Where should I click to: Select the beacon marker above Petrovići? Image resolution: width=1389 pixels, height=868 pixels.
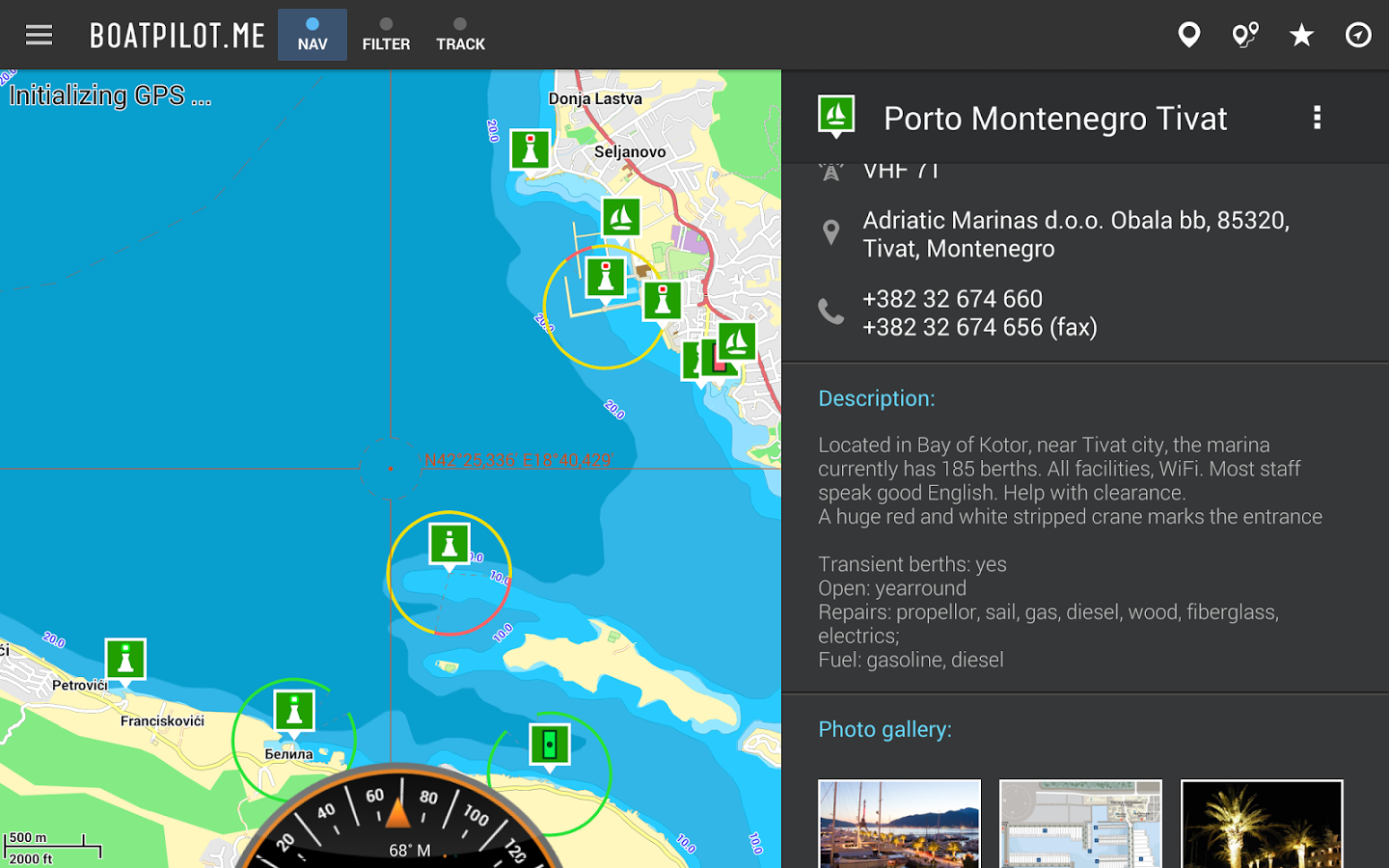point(125,661)
